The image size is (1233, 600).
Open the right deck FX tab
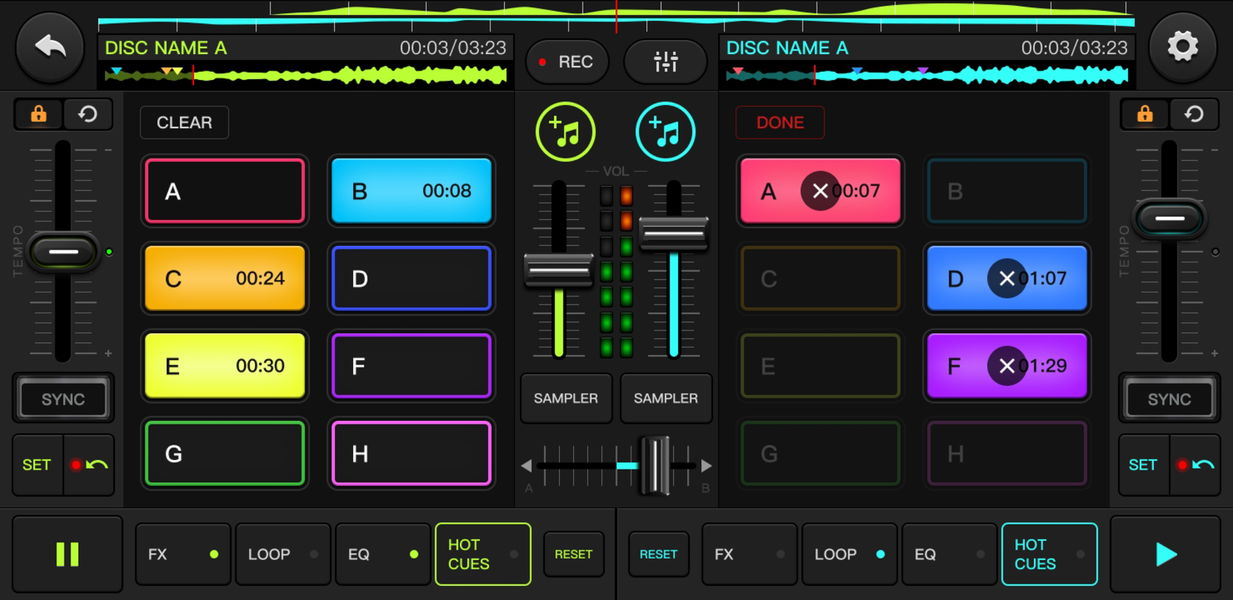click(750, 554)
